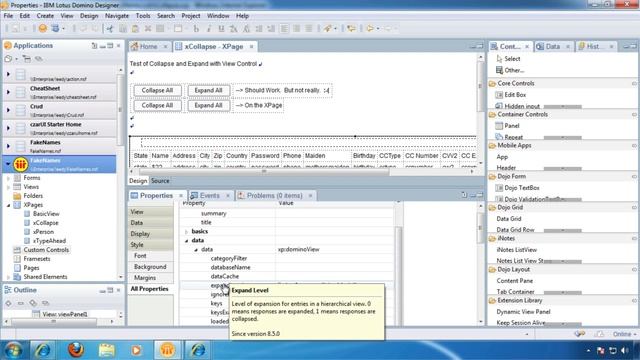
Task: Expand the Forms tree node
Action: [x=9, y=178]
